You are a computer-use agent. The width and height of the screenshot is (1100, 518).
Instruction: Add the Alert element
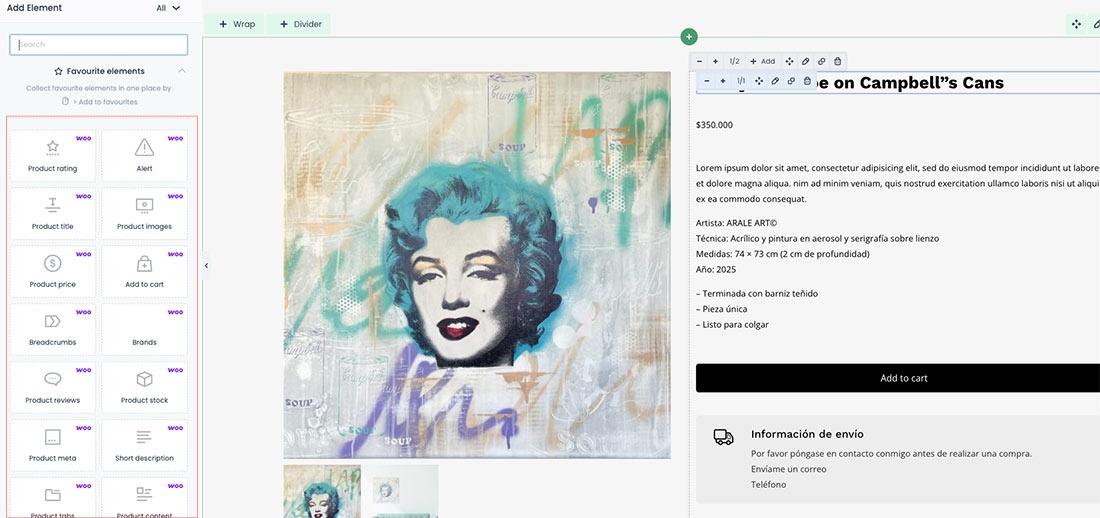click(x=144, y=155)
